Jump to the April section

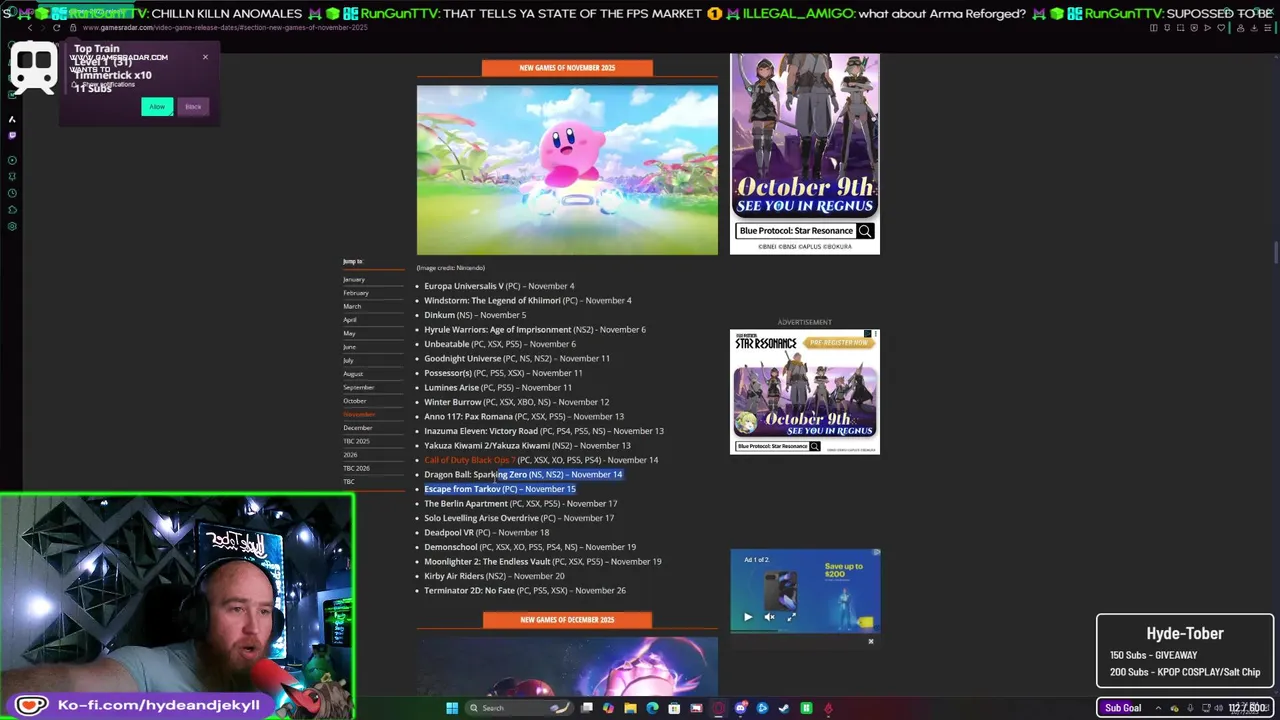350,320
